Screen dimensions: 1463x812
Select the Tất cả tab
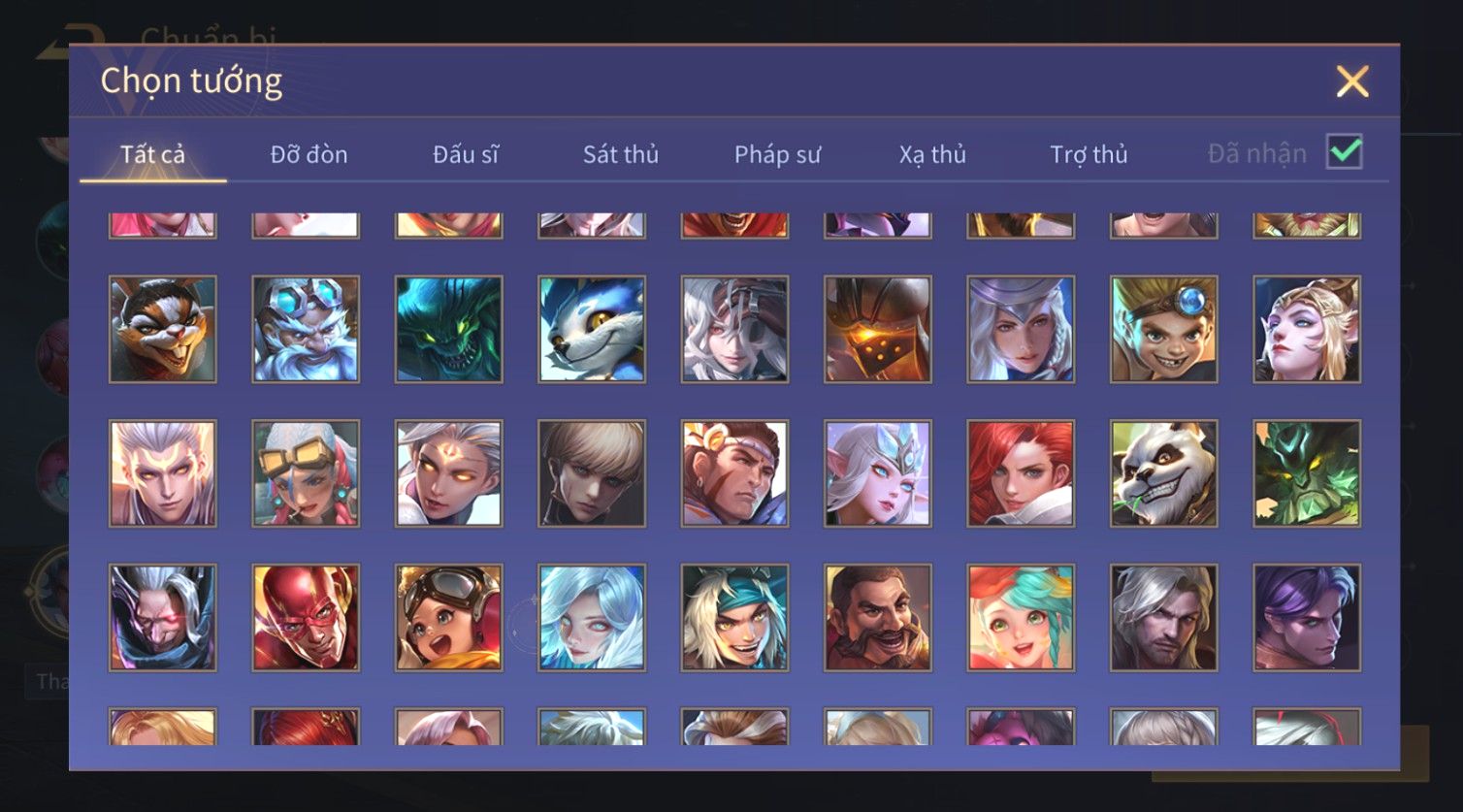click(152, 154)
